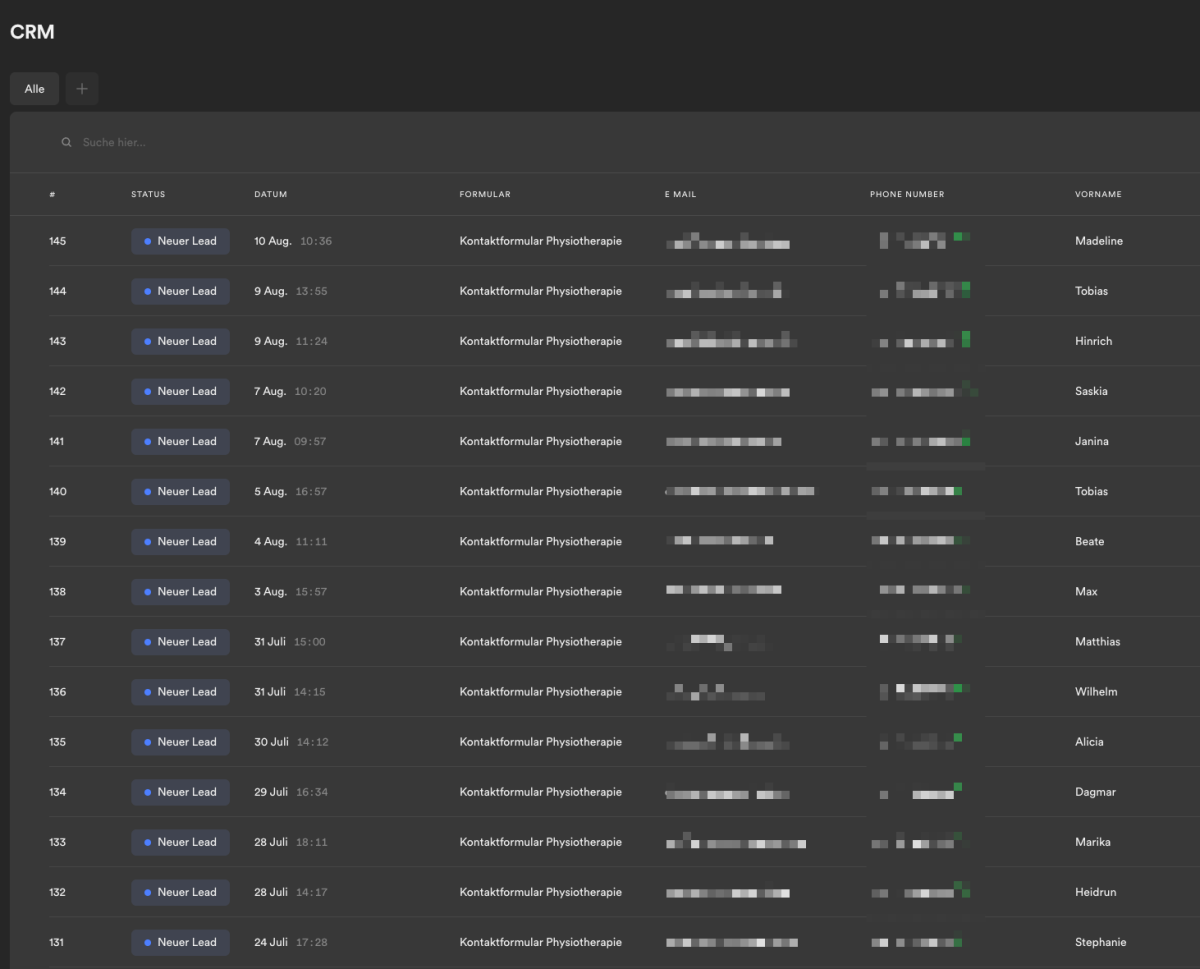
Task: Add a new view with plus icon
Action: pyautogui.click(x=82, y=89)
